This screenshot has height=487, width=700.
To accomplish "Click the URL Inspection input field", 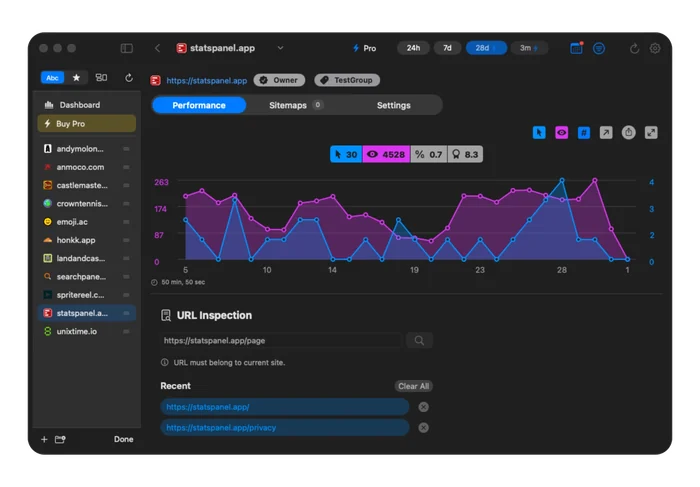I will click(x=281, y=341).
